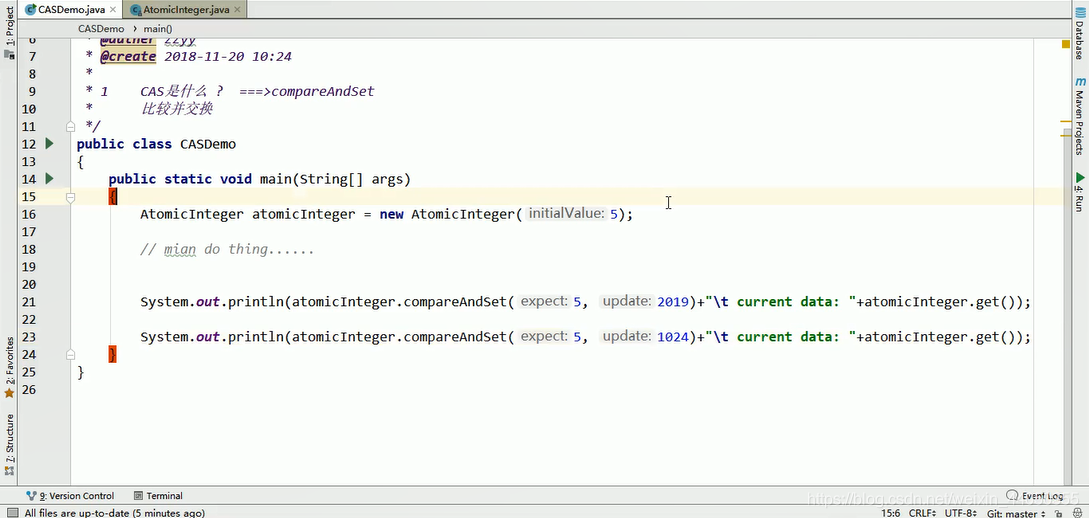Click opening brace highlighted on line 15

click(x=113, y=197)
